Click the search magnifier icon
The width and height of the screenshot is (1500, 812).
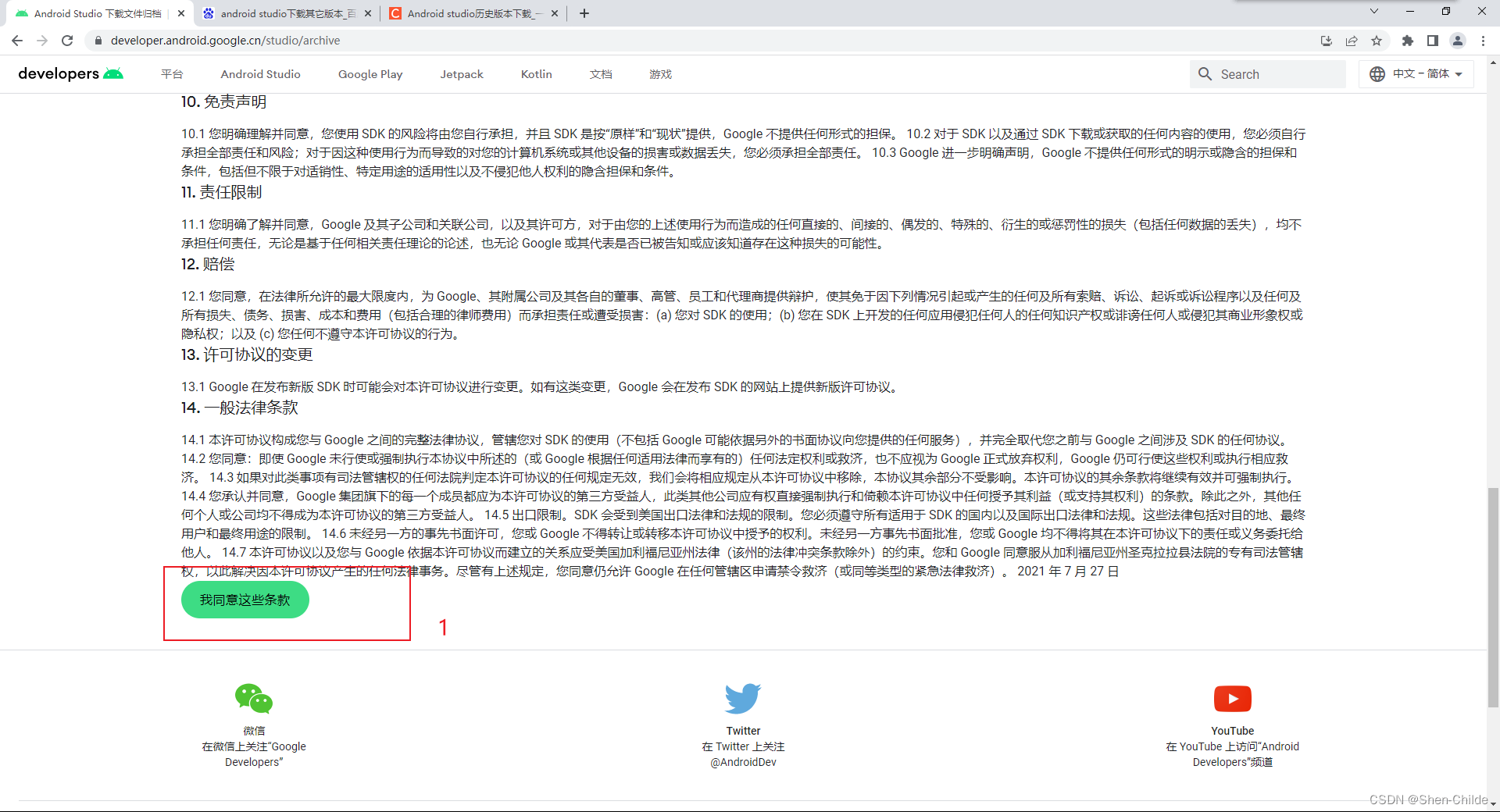1205,73
